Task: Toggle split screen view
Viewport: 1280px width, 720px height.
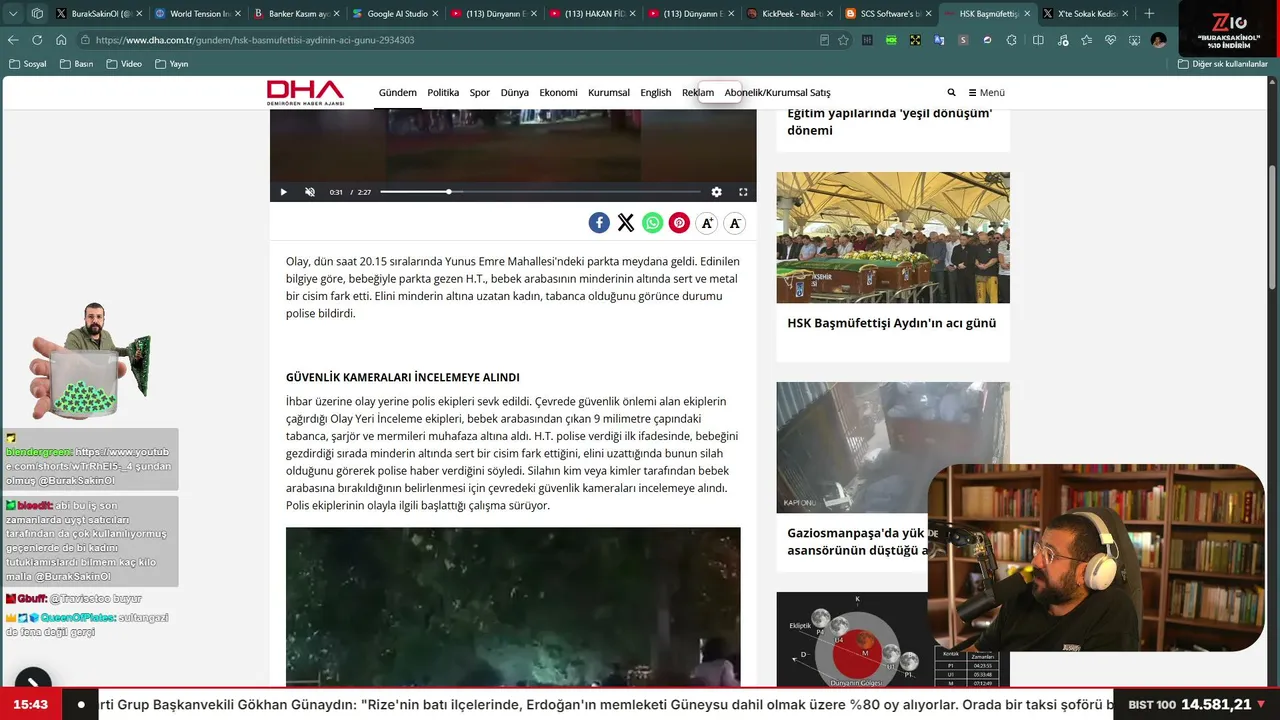Action: click(1037, 40)
